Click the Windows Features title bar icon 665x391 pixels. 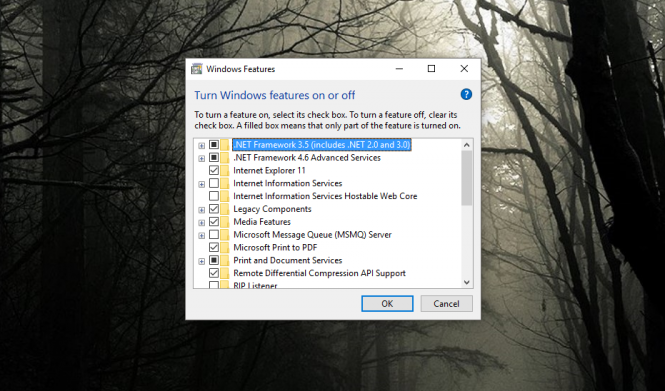[196, 69]
